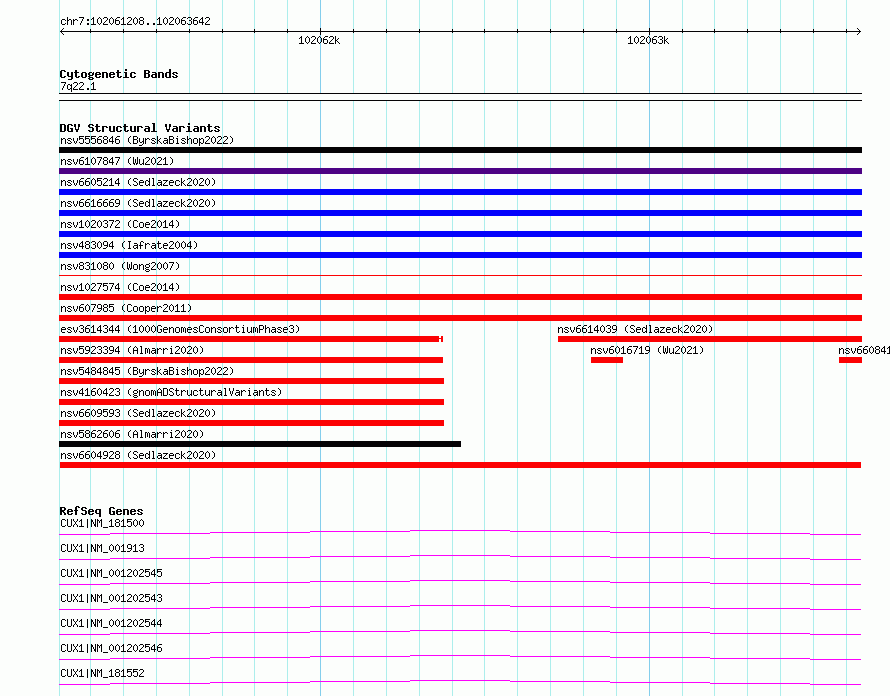Click the 102062k ruler tick label
Screen dimensions: 890x696
click(319, 40)
